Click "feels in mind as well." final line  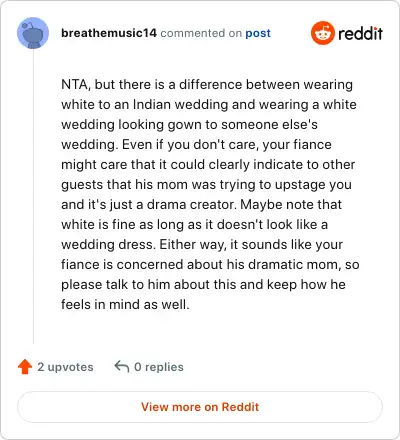coord(125,304)
